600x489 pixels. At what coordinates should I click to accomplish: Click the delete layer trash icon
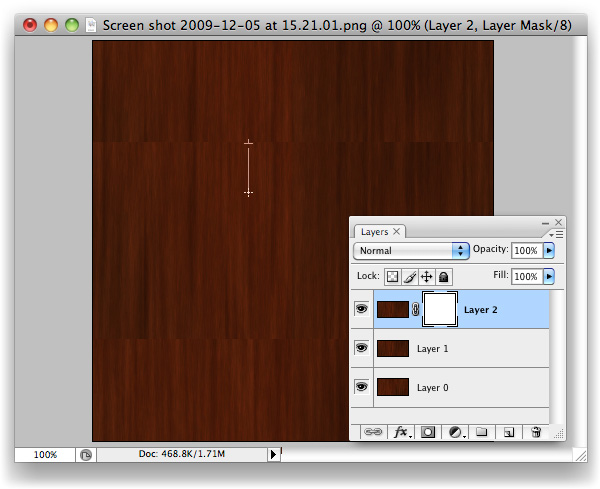click(x=536, y=432)
